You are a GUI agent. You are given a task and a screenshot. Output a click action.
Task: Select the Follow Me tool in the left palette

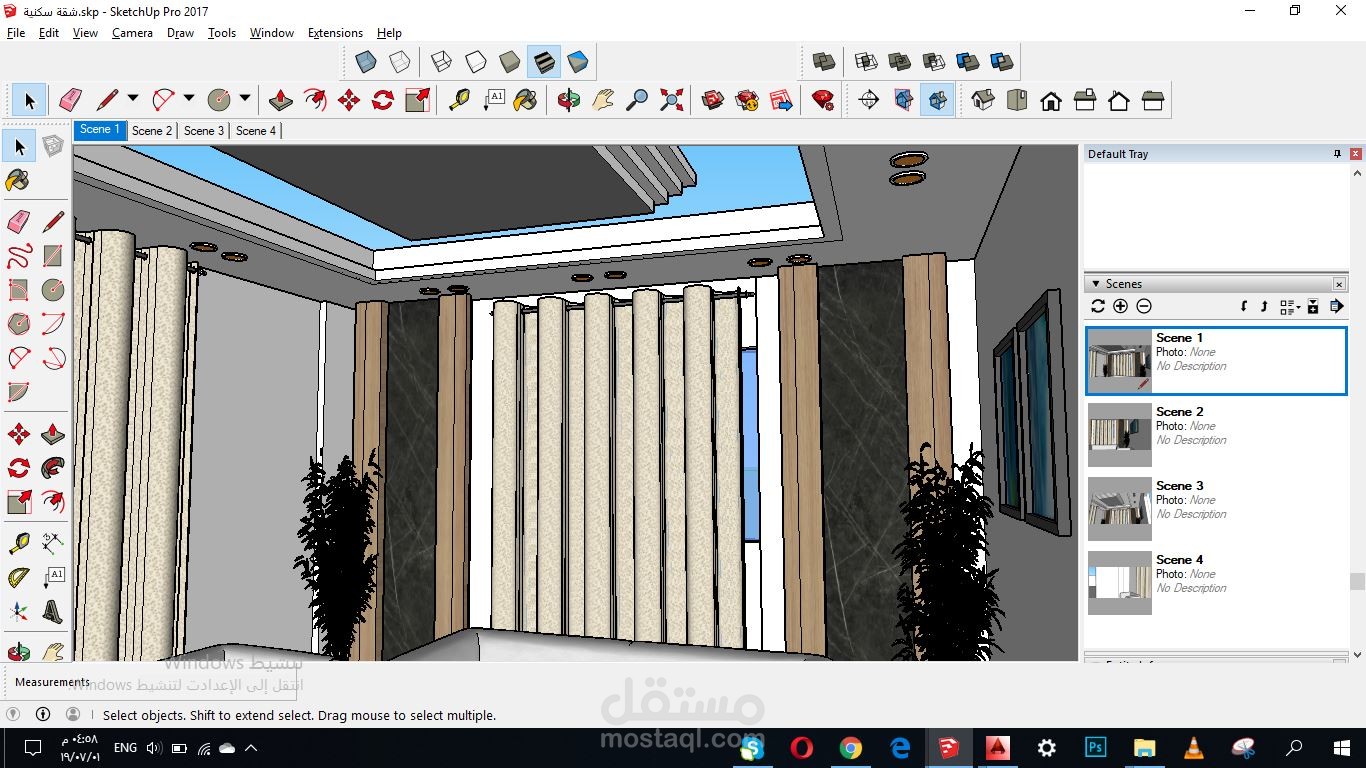[53, 467]
